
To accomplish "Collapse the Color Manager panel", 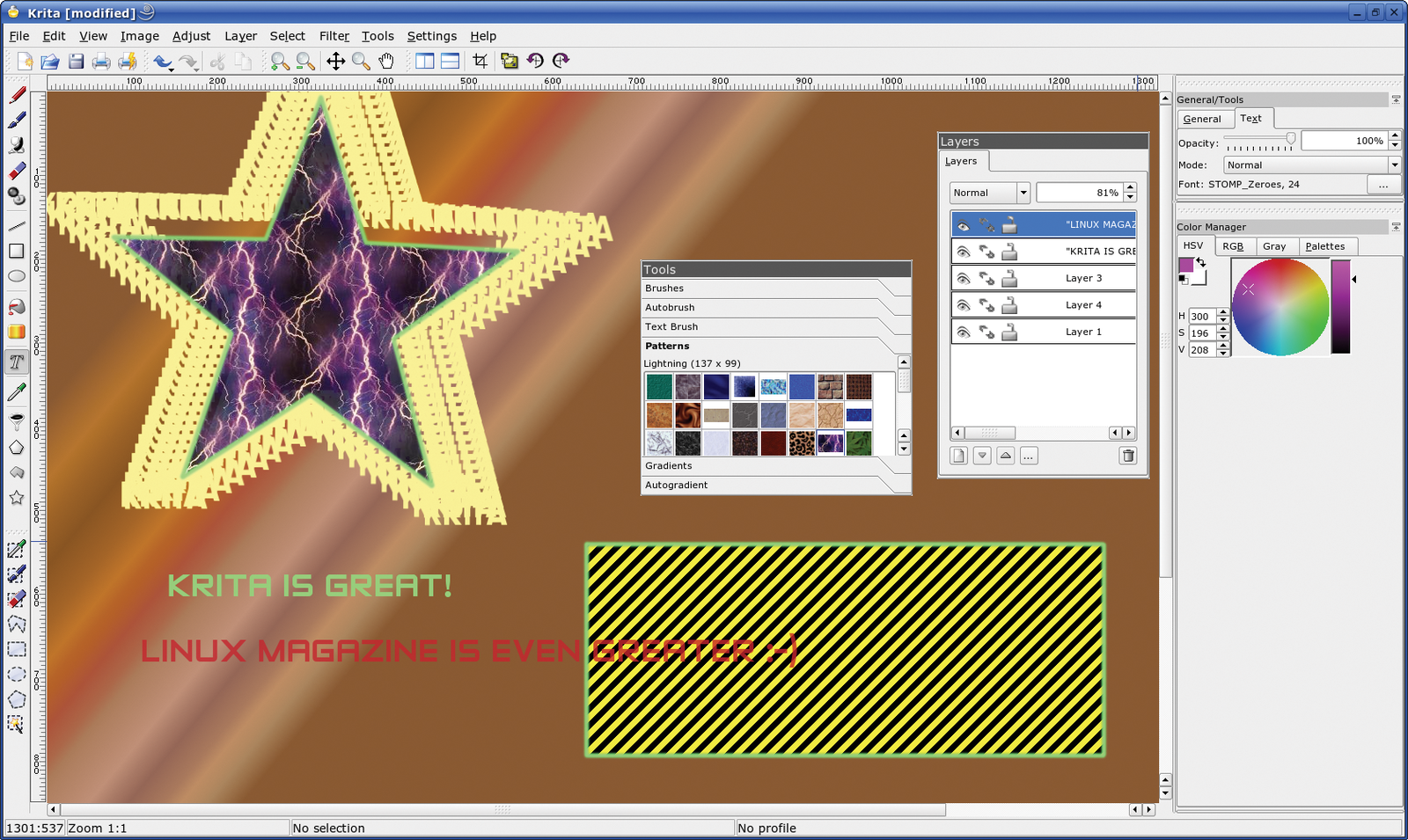I will 1396,227.
